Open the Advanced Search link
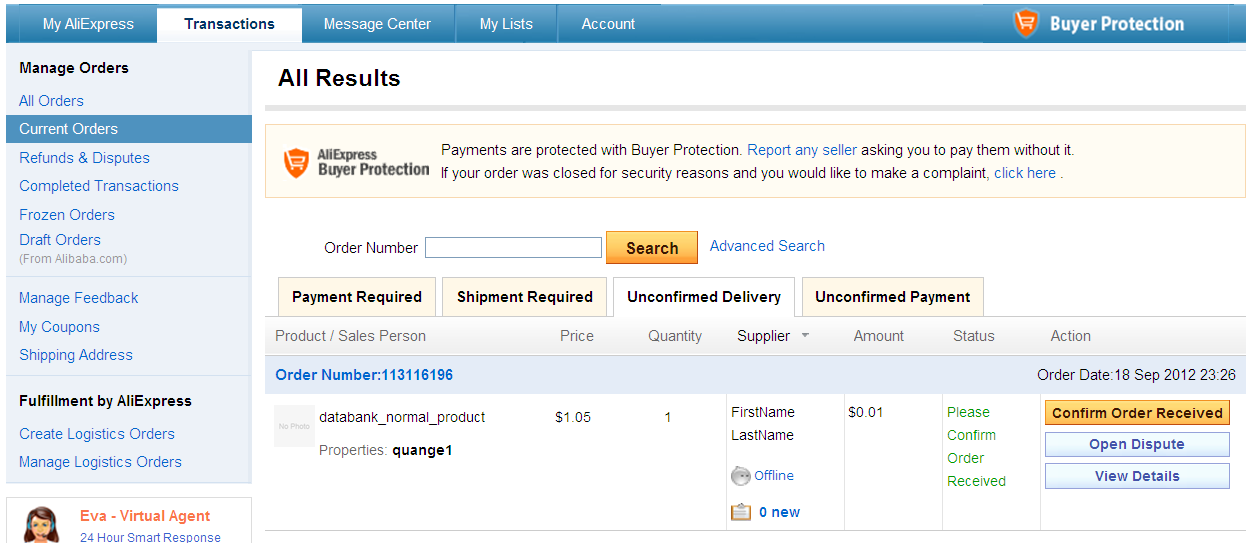This screenshot has height=543, width=1255. pyautogui.click(x=767, y=246)
